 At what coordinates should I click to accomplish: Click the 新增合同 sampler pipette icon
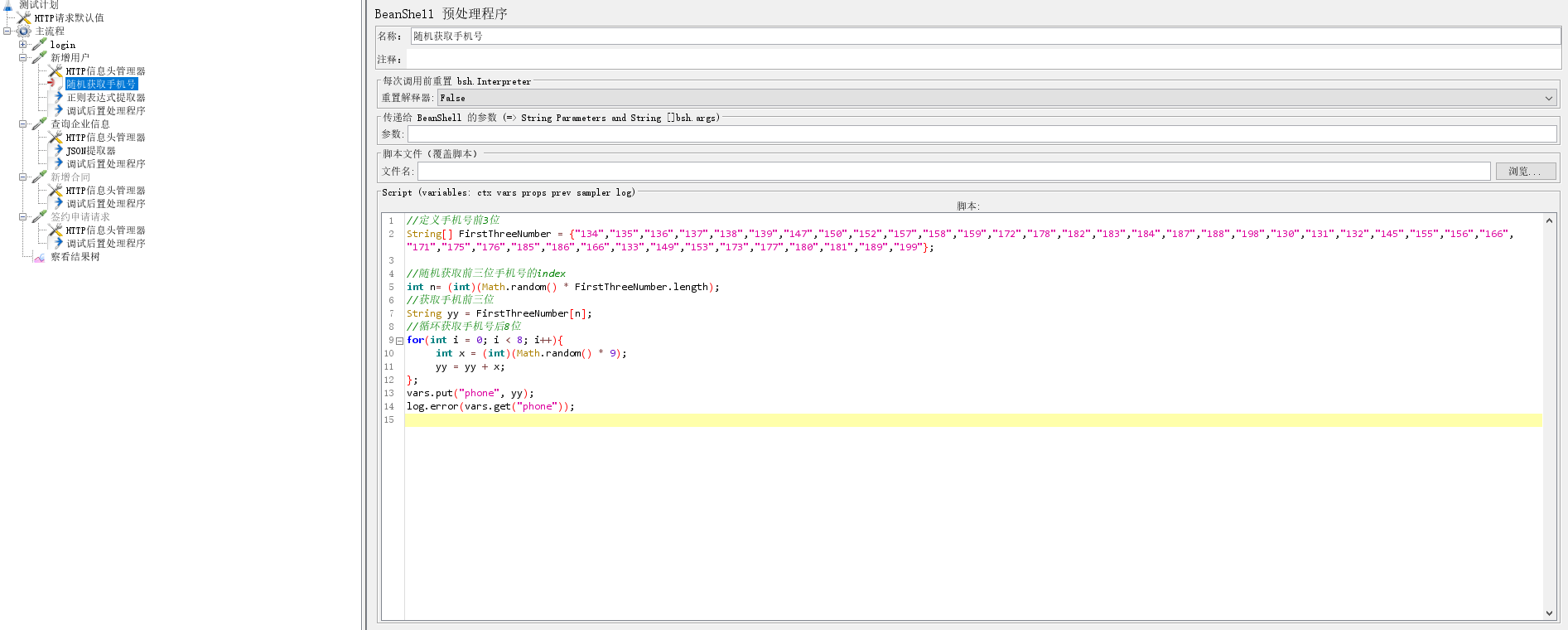(40, 177)
